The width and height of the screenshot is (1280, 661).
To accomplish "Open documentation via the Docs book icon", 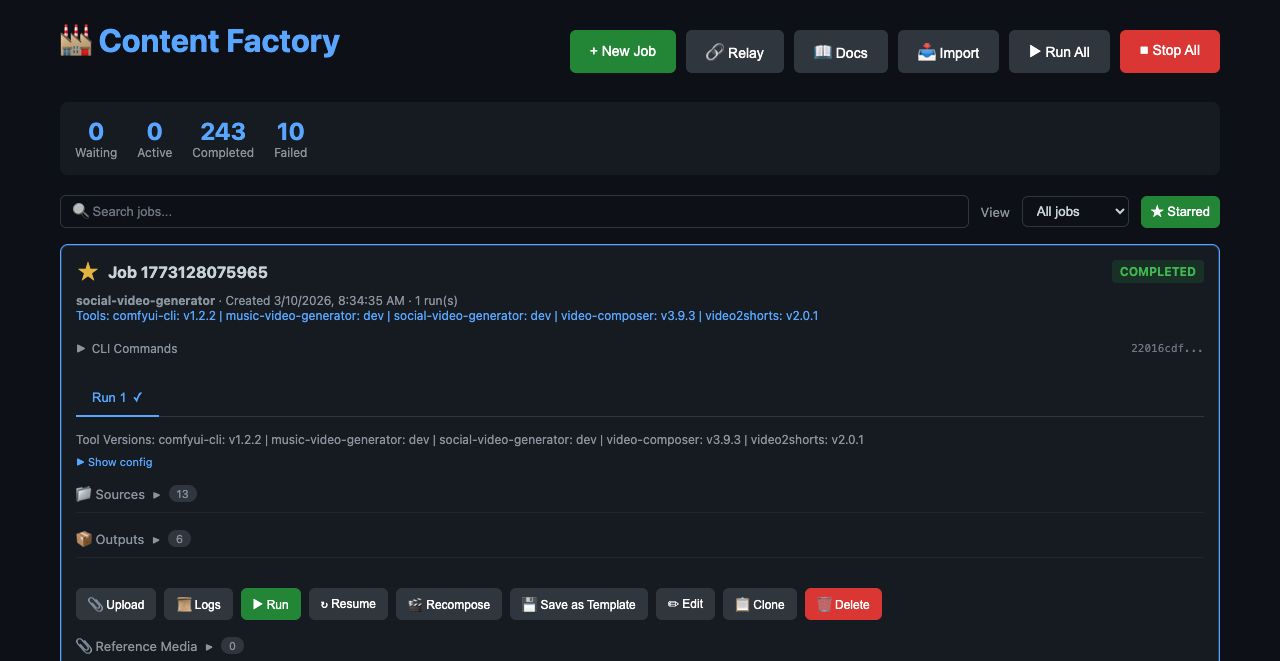I will tap(823, 51).
